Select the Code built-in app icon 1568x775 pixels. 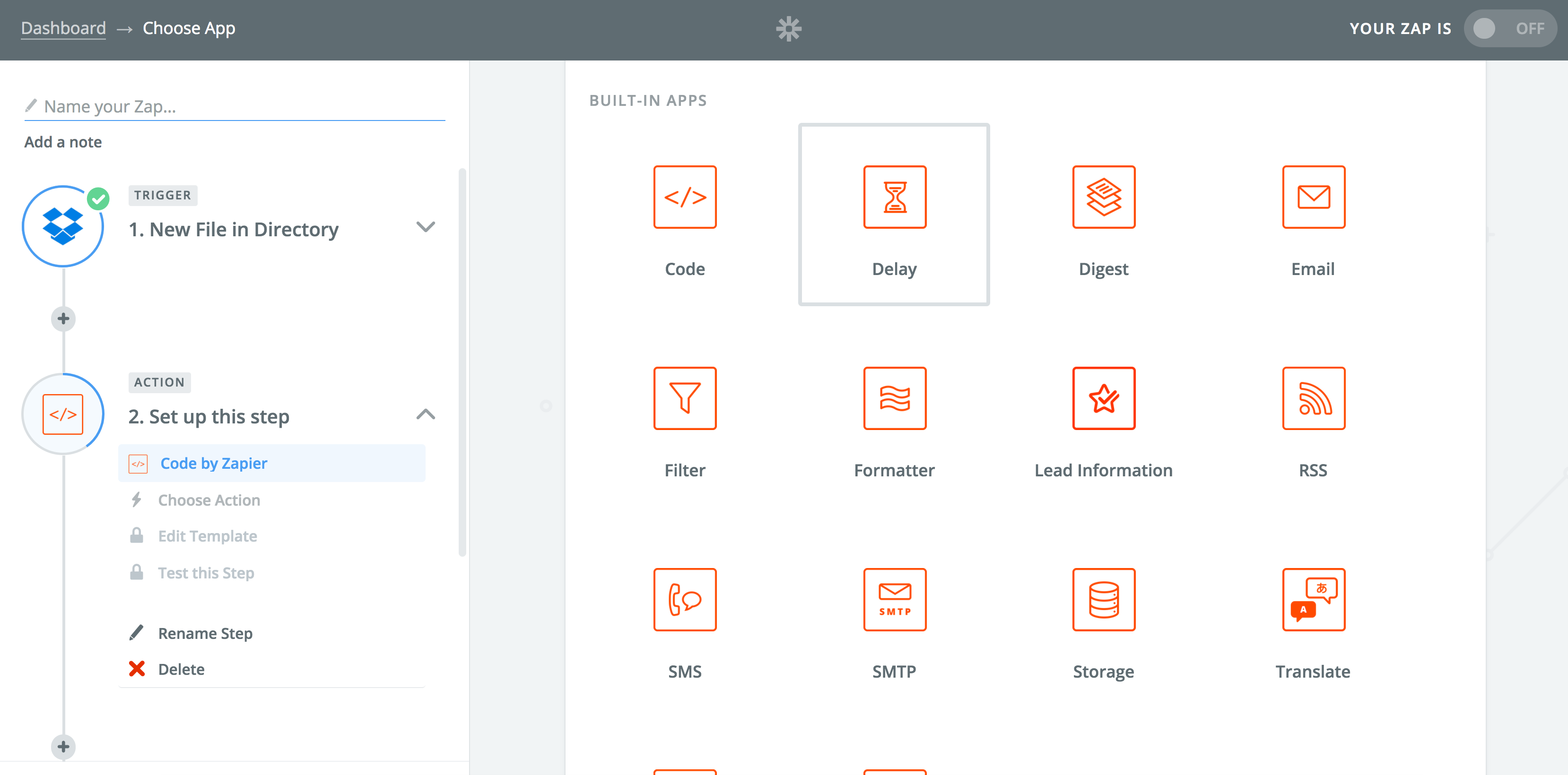[x=685, y=197]
